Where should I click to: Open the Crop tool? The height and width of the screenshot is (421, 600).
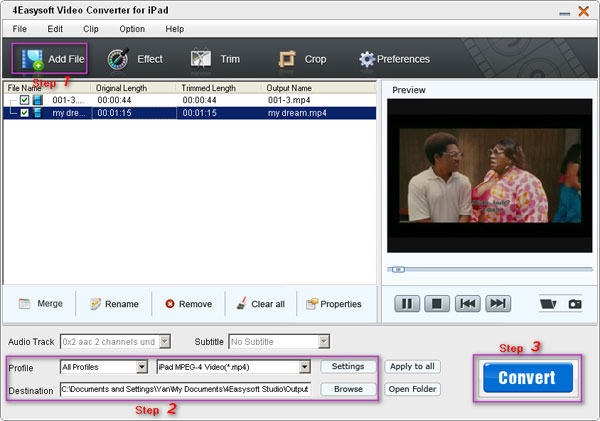302,59
